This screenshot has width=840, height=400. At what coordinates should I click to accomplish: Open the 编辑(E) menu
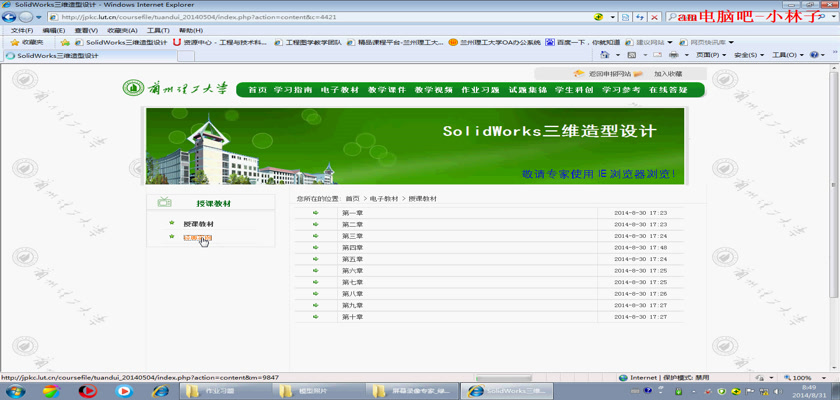54,31
